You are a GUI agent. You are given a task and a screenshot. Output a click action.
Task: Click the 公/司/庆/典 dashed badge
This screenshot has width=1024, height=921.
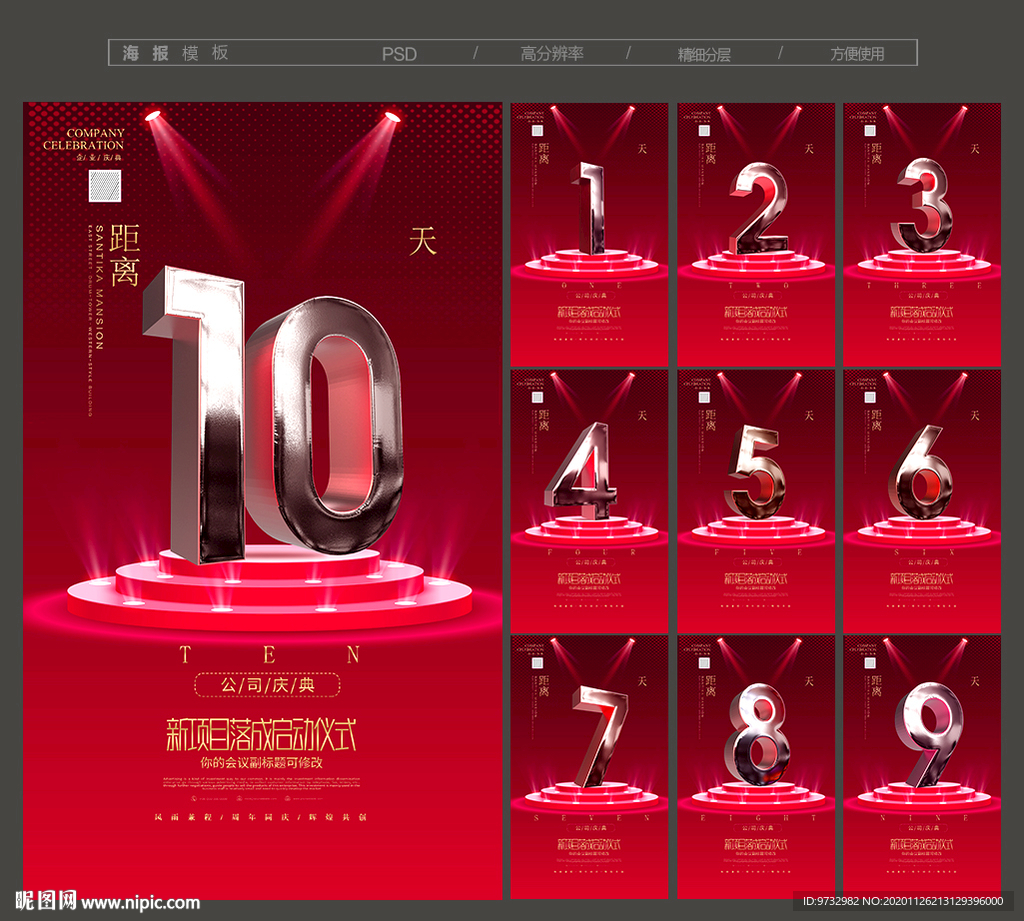[x=267, y=685]
